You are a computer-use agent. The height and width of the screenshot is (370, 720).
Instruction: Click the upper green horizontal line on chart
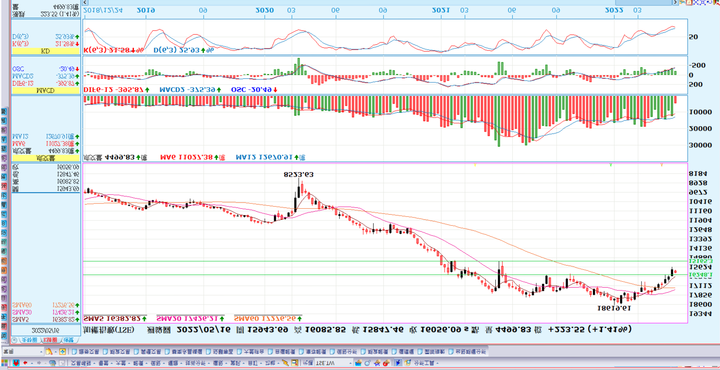tap(385, 261)
